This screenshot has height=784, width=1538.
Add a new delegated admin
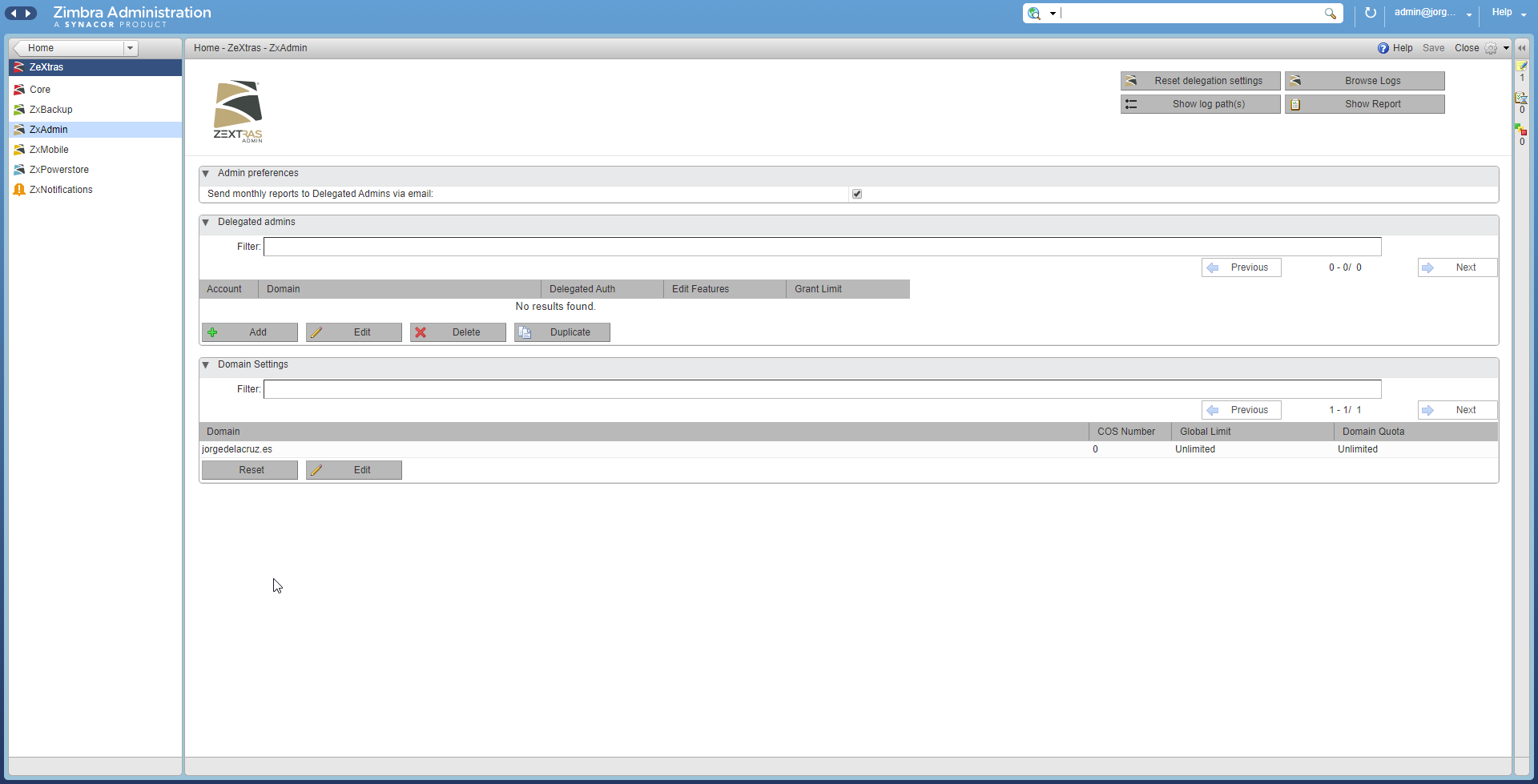[x=250, y=332]
